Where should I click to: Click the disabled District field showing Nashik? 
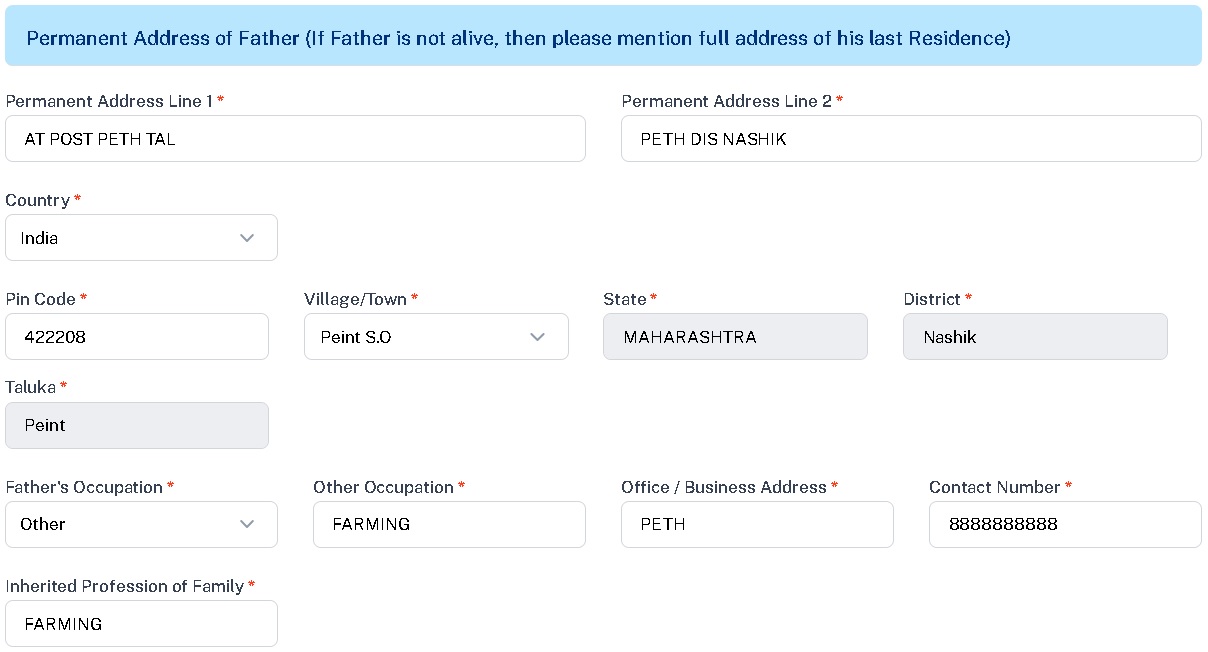1034,337
